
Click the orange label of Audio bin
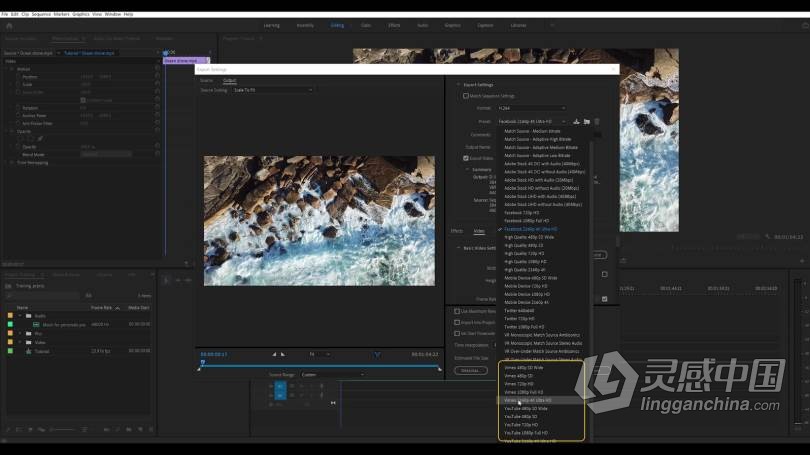10,316
